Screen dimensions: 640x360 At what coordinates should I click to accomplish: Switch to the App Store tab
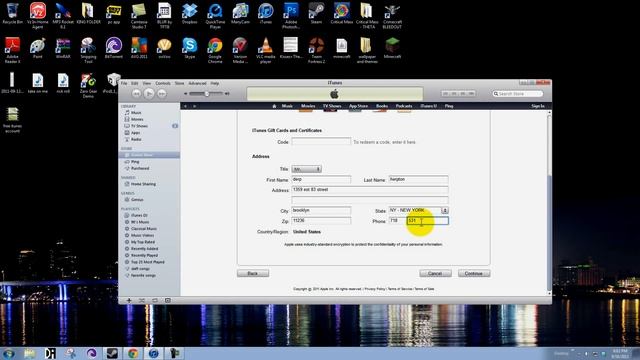358,106
